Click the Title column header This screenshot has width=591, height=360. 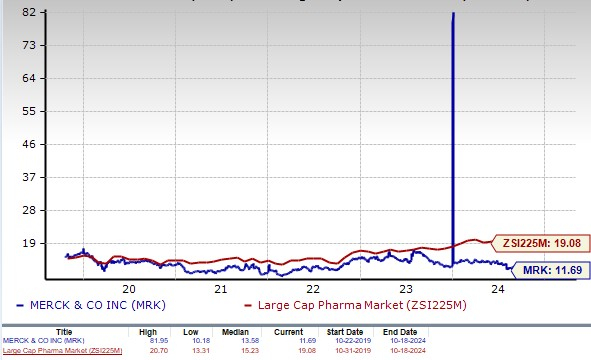(x=64, y=332)
